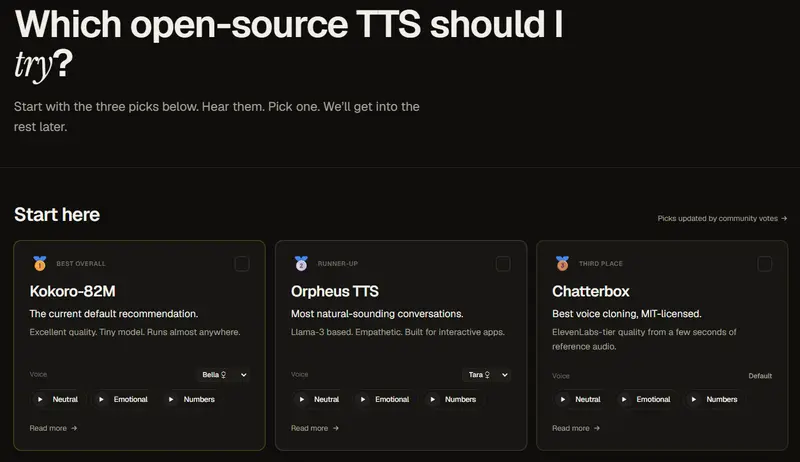Open Read more for Orpheus TTS
The width and height of the screenshot is (800, 462).
coord(315,428)
